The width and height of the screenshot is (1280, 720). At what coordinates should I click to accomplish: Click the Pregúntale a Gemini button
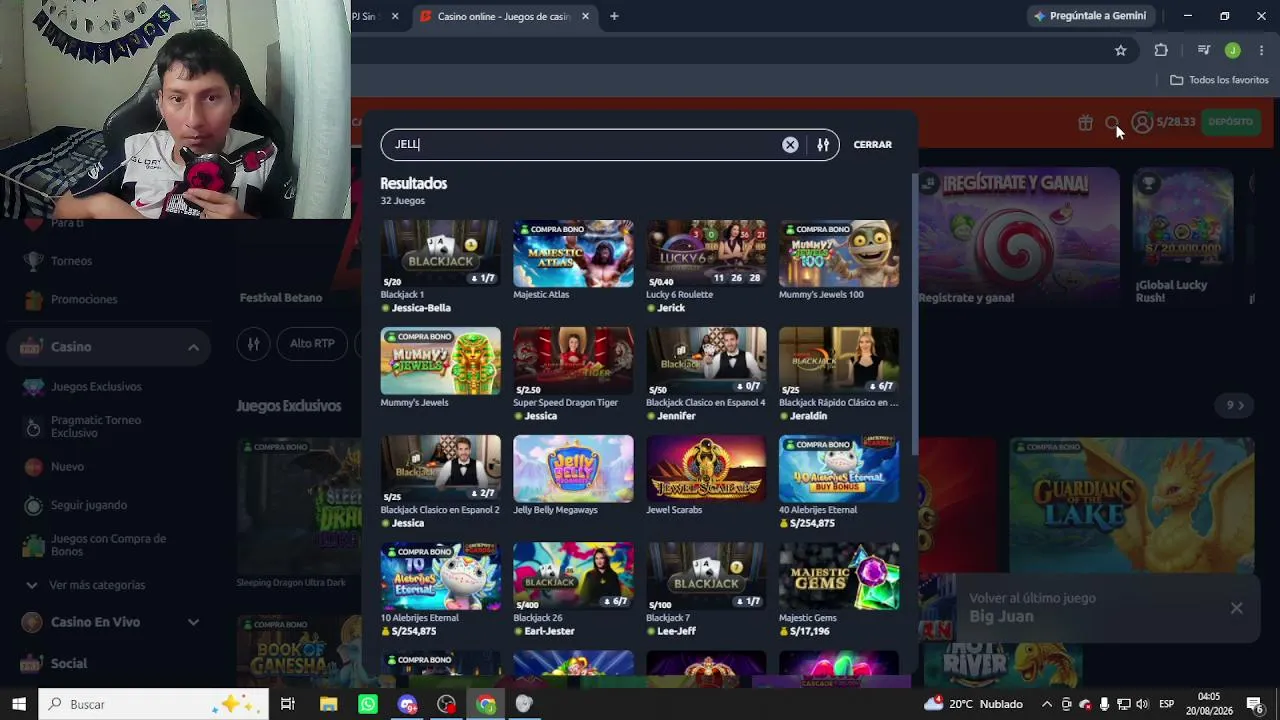1090,16
